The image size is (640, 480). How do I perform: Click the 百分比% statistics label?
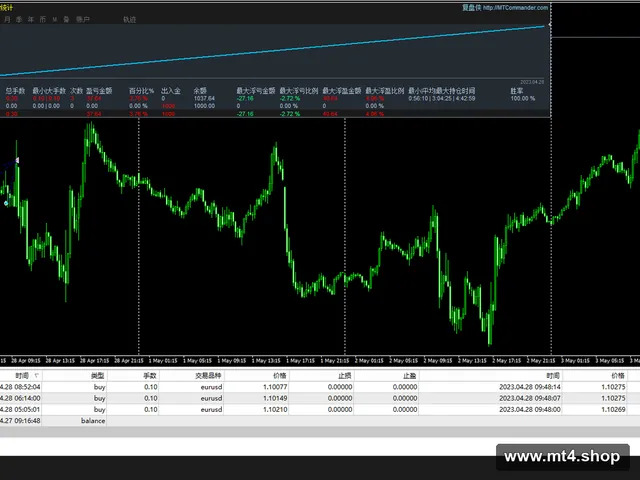click(141, 91)
